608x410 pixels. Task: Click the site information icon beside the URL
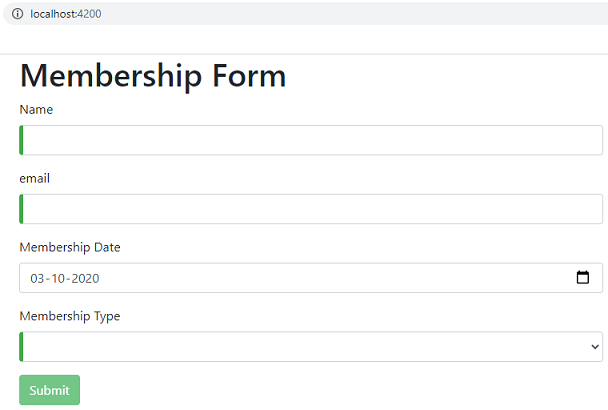17,14
